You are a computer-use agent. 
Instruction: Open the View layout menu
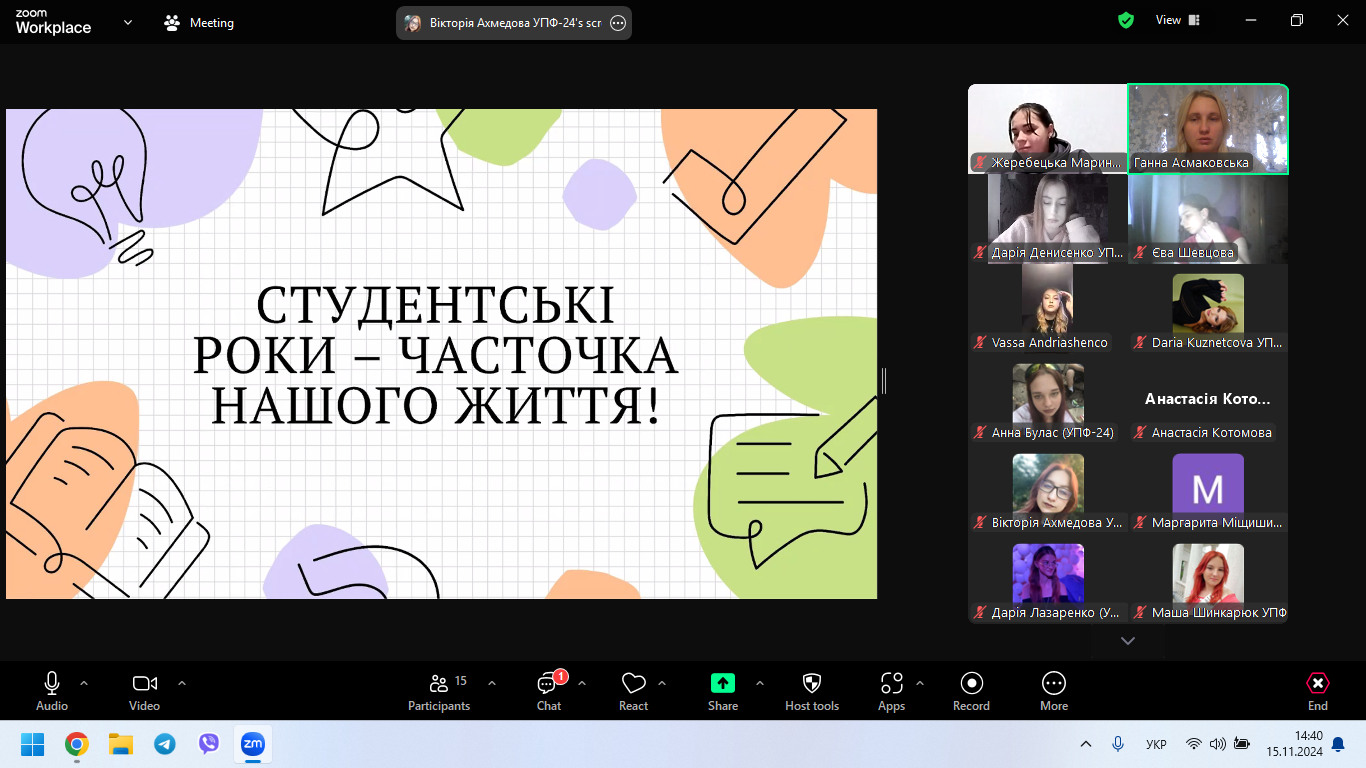[1178, 20]
